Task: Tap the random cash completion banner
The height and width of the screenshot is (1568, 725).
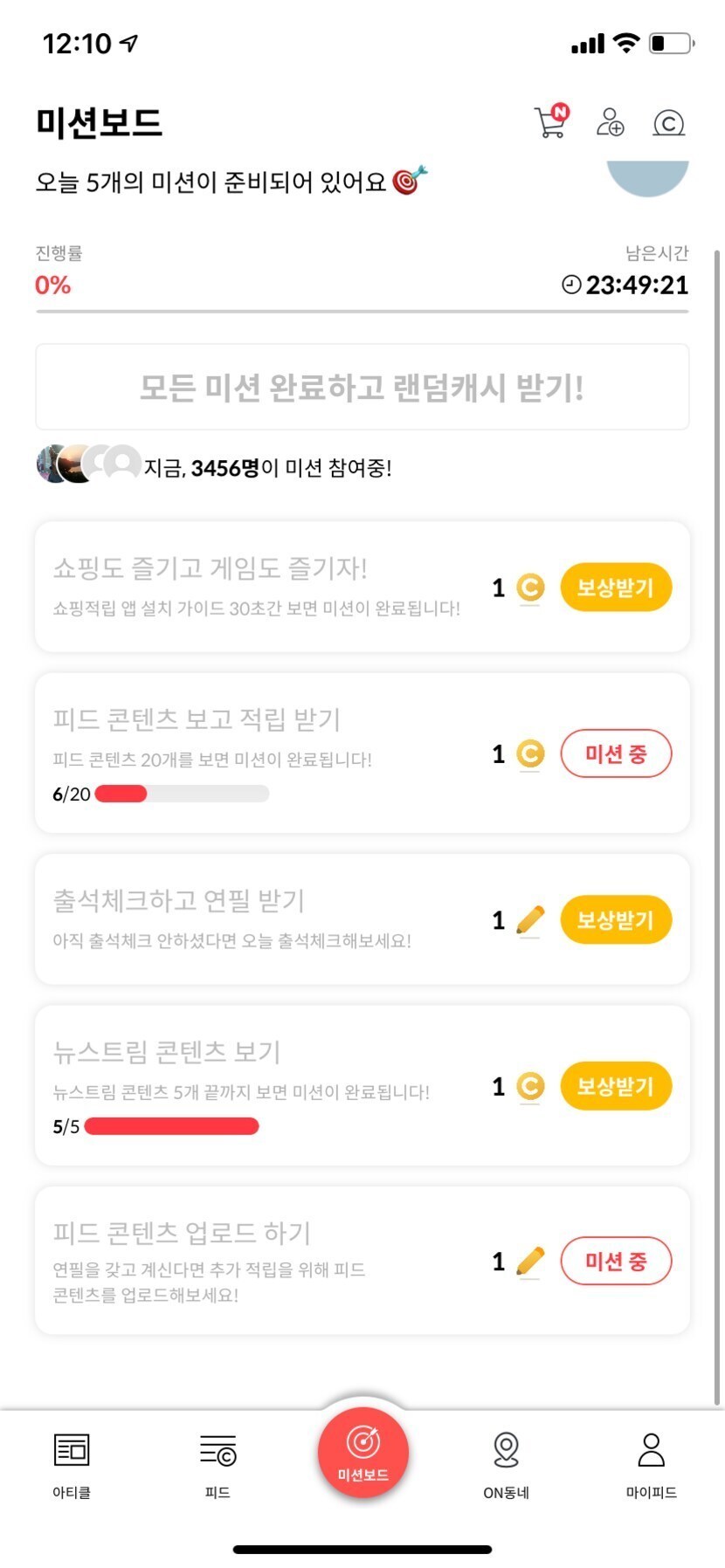Action: (362, 387)
